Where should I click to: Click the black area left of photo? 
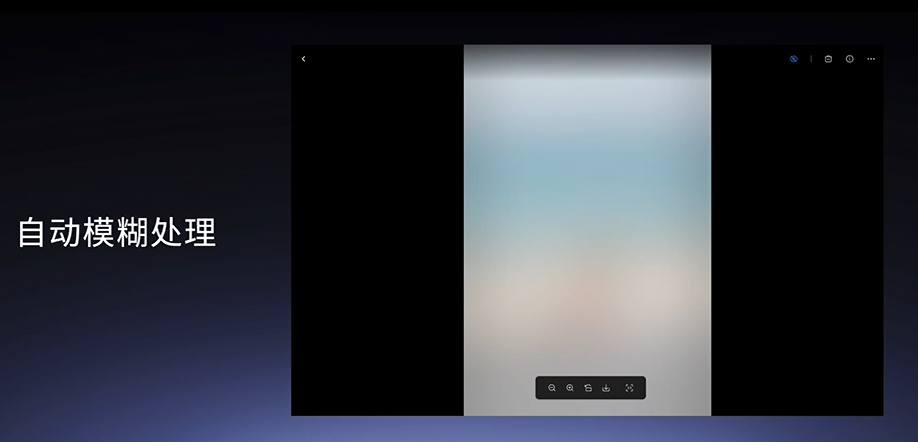click(x=378, y=230)
